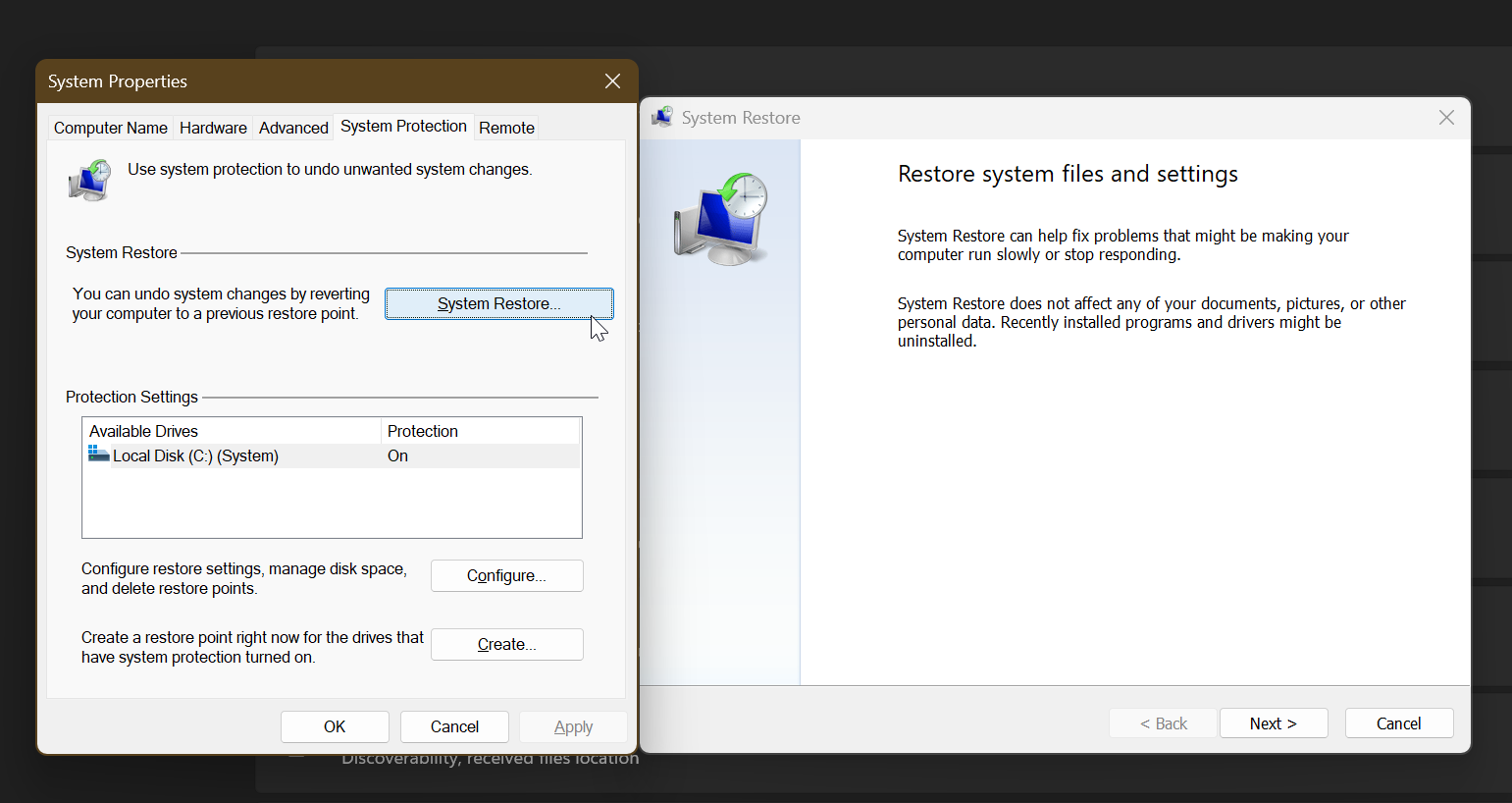Click the Available Drives column header
Screen dimensions: 1512x803
233,431
